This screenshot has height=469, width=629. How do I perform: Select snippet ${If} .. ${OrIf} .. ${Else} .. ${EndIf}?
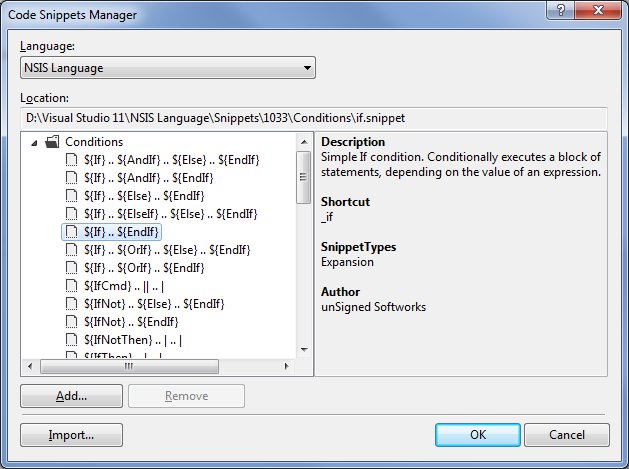coord(167,250)
